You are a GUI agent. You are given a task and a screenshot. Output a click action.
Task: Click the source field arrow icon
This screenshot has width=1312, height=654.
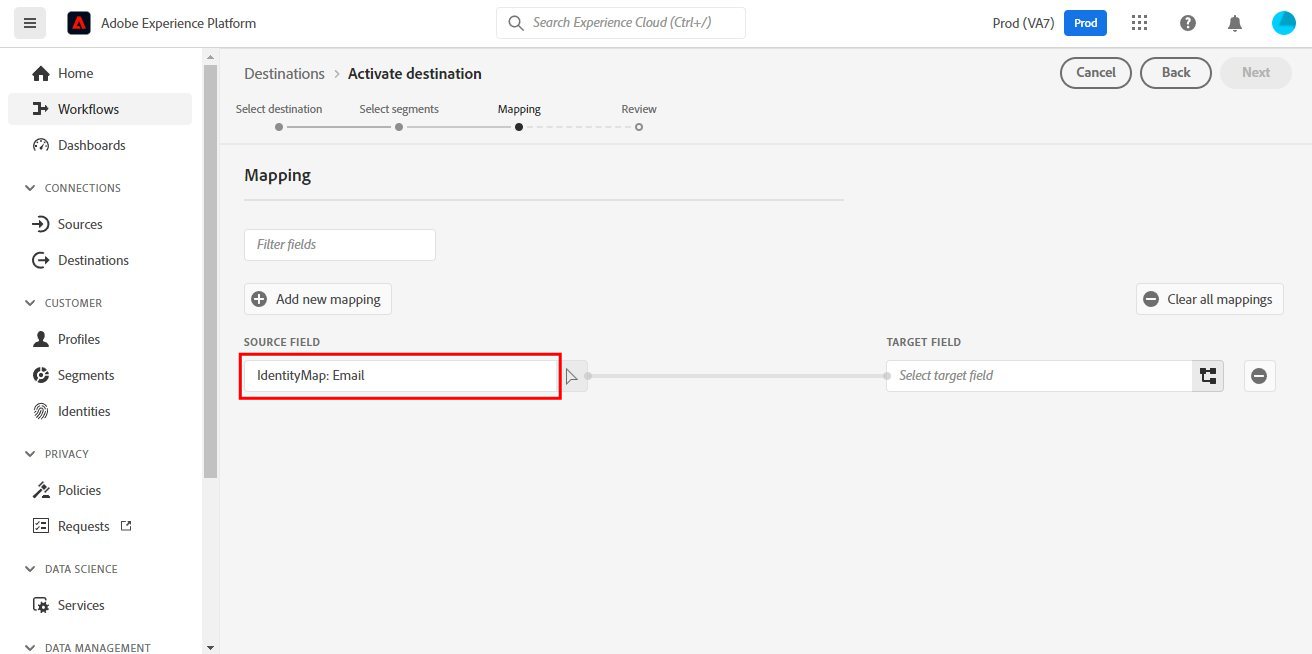572,376
